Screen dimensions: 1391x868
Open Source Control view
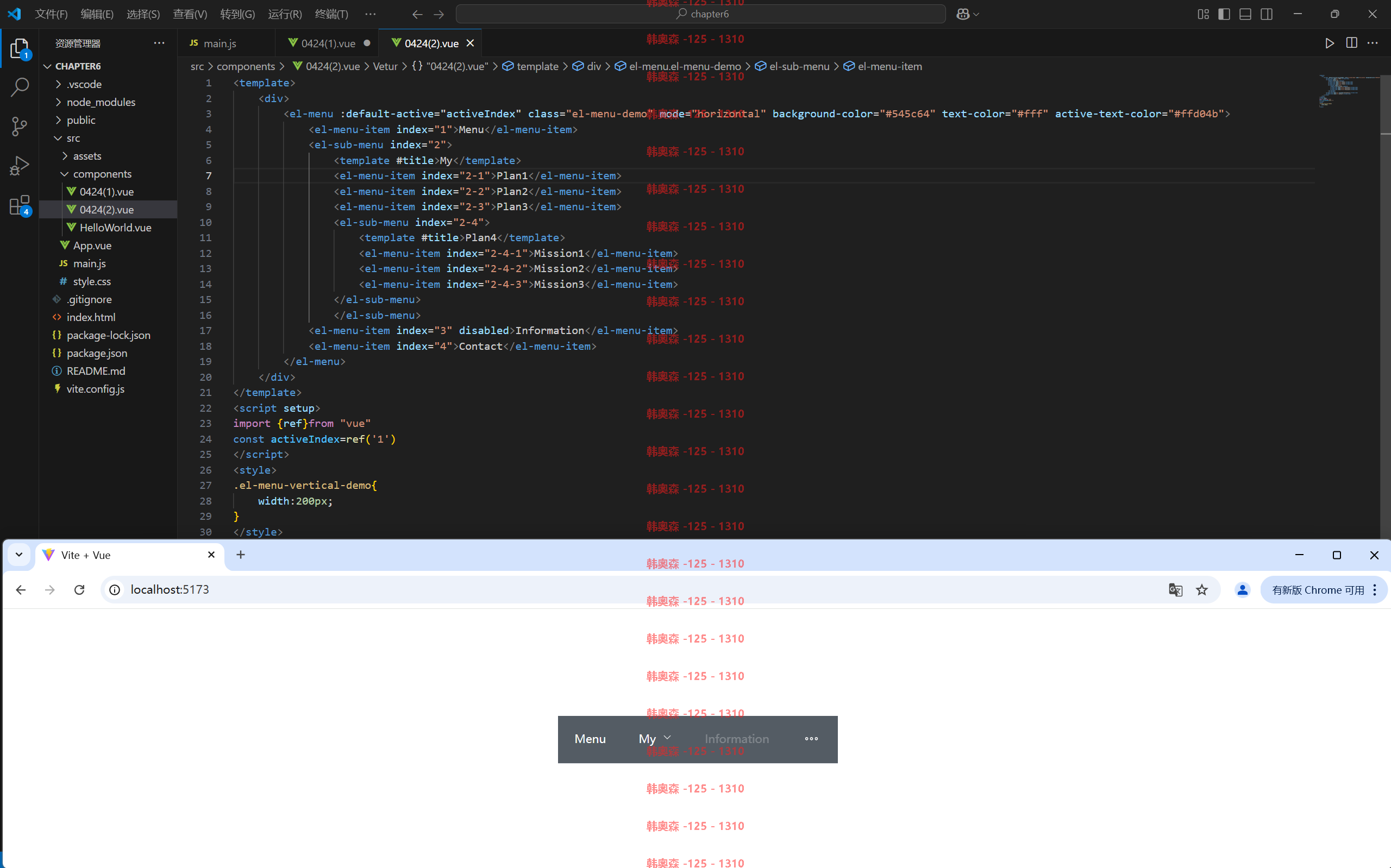coord(20,127)
